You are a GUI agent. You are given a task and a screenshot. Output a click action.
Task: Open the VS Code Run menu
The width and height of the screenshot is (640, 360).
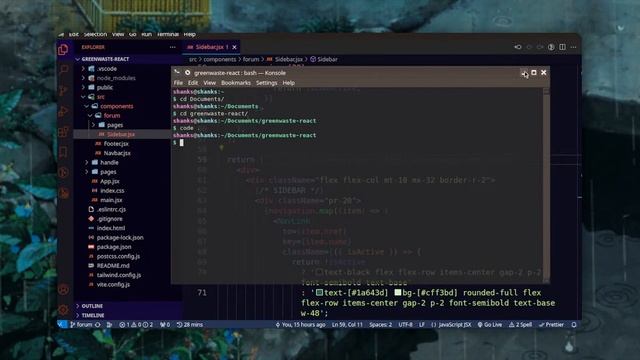click(147, 34)
